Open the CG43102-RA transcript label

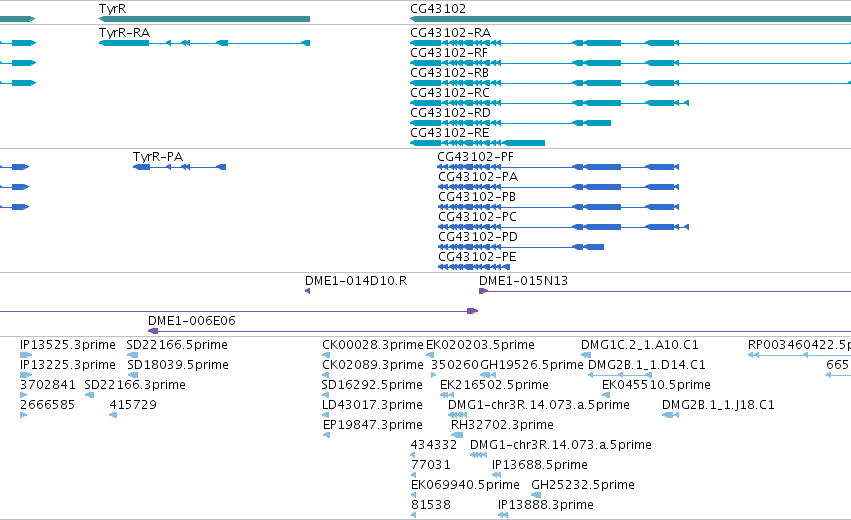pos(450,33)
